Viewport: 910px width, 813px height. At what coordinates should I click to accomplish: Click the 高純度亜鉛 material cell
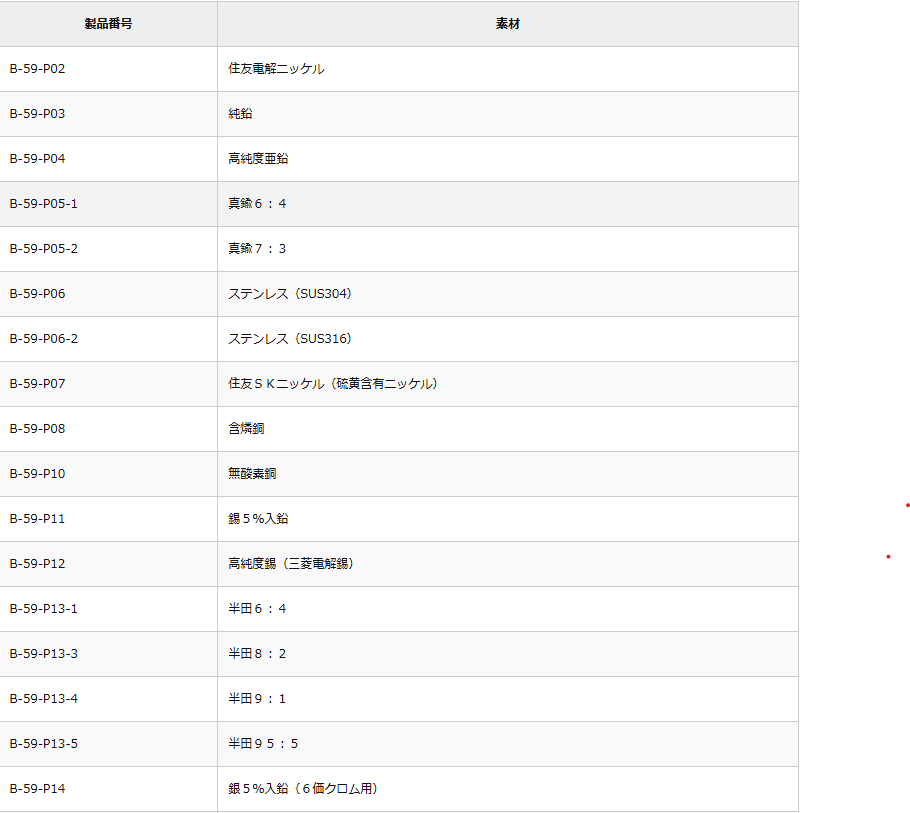(x=258, y=159)
